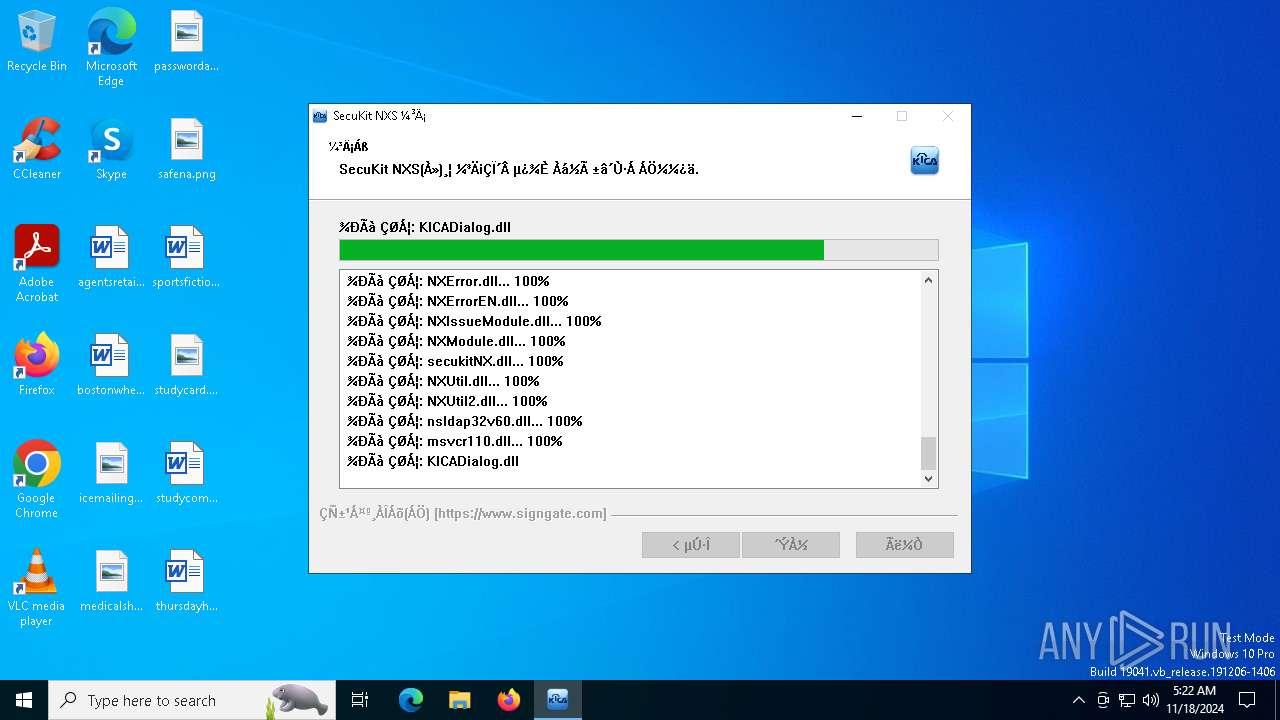Select nsldap32v60.dll... 100% log line
1280x720 pixels.
(x=465, y=421)
